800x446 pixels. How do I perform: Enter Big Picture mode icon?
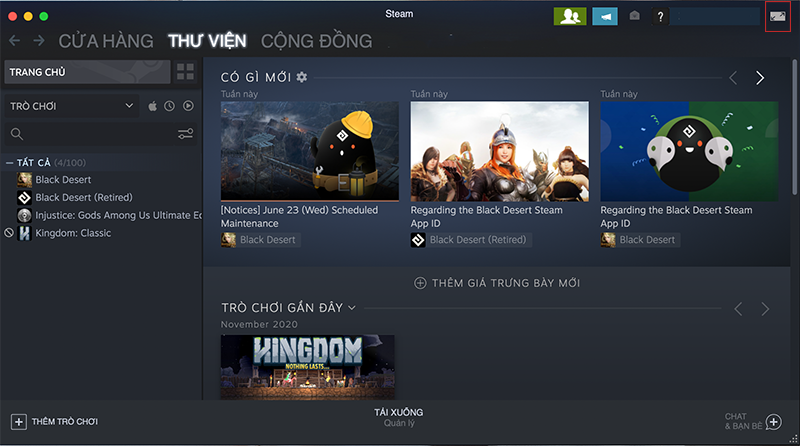point(778,16)
